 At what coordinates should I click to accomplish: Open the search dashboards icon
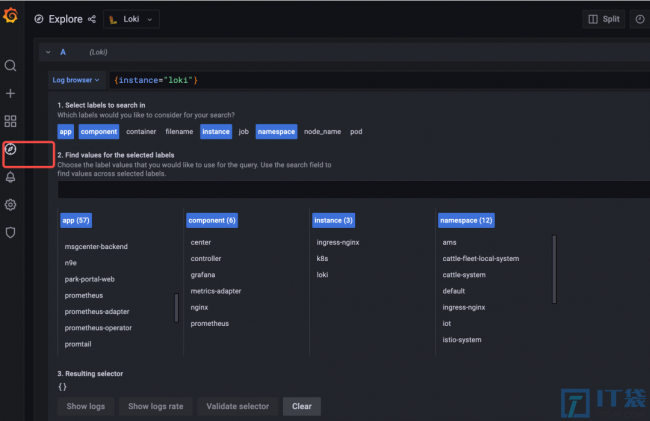[x=10, y=65]
